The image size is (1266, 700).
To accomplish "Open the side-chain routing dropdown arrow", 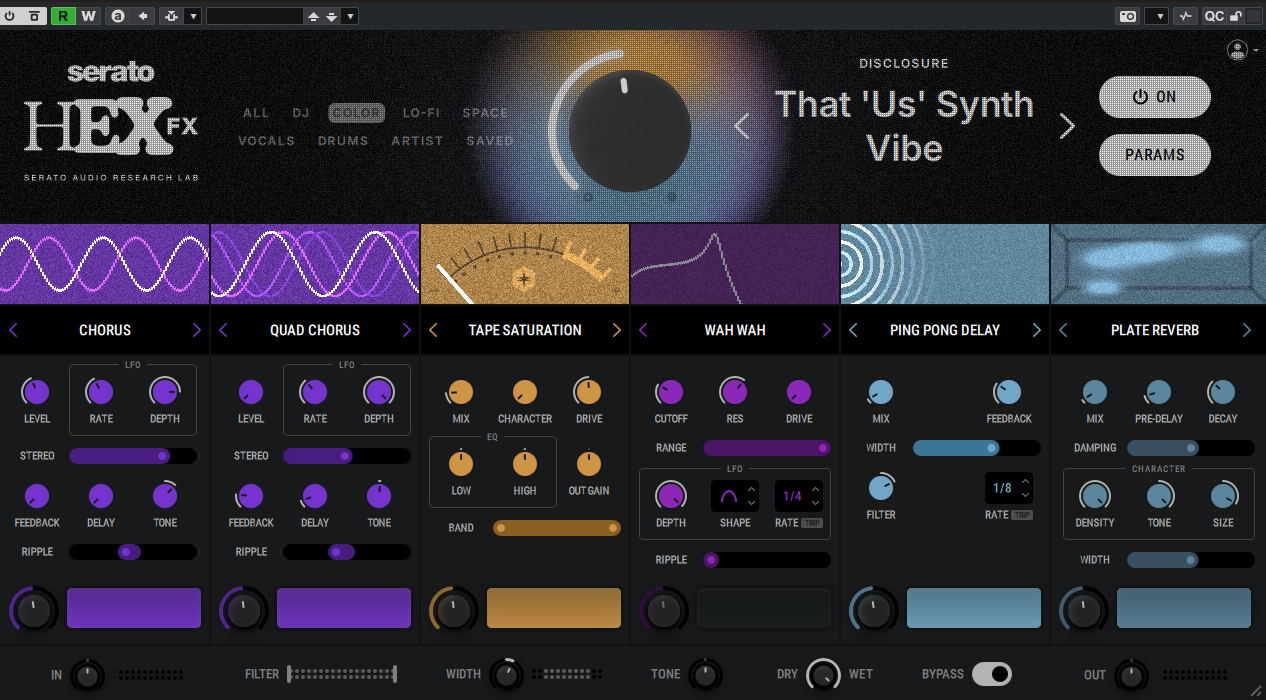I will tap(193, 16).
